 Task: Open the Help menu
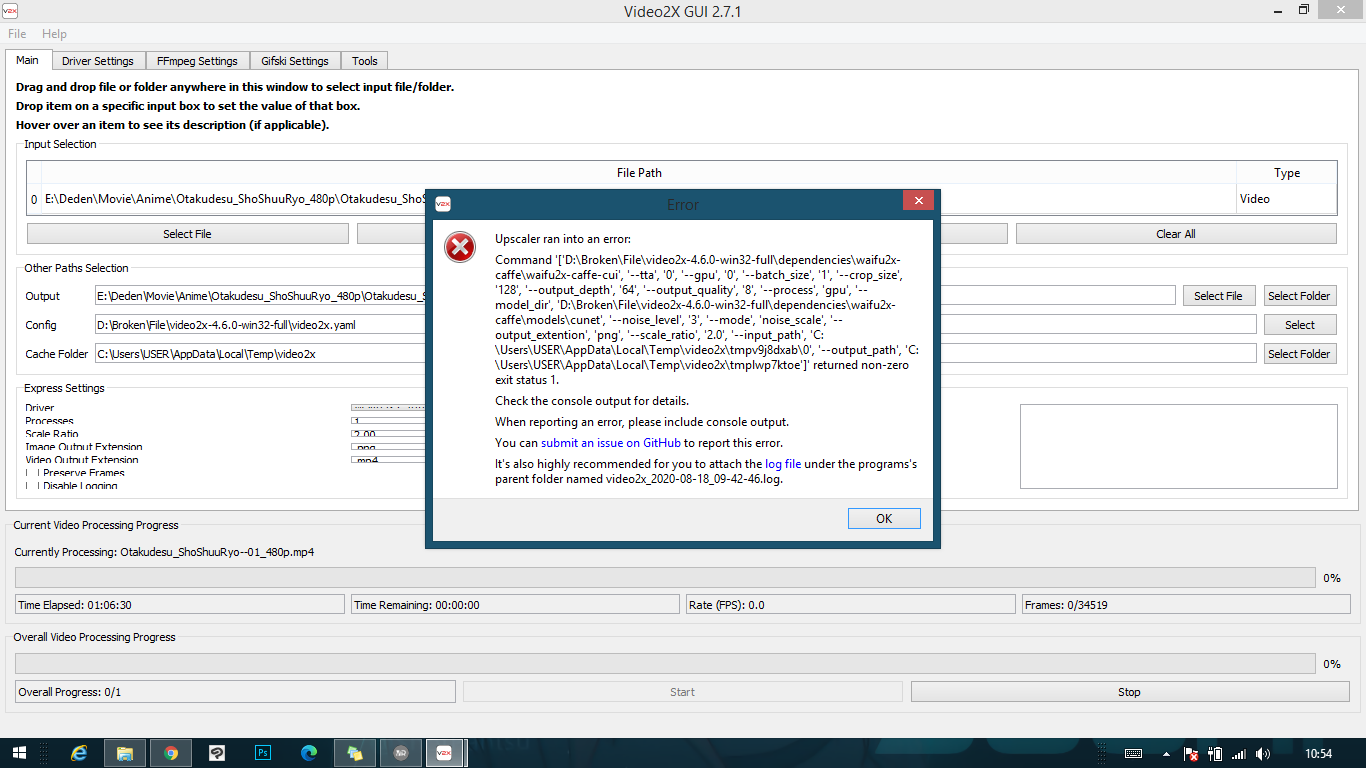click(54, 33)
